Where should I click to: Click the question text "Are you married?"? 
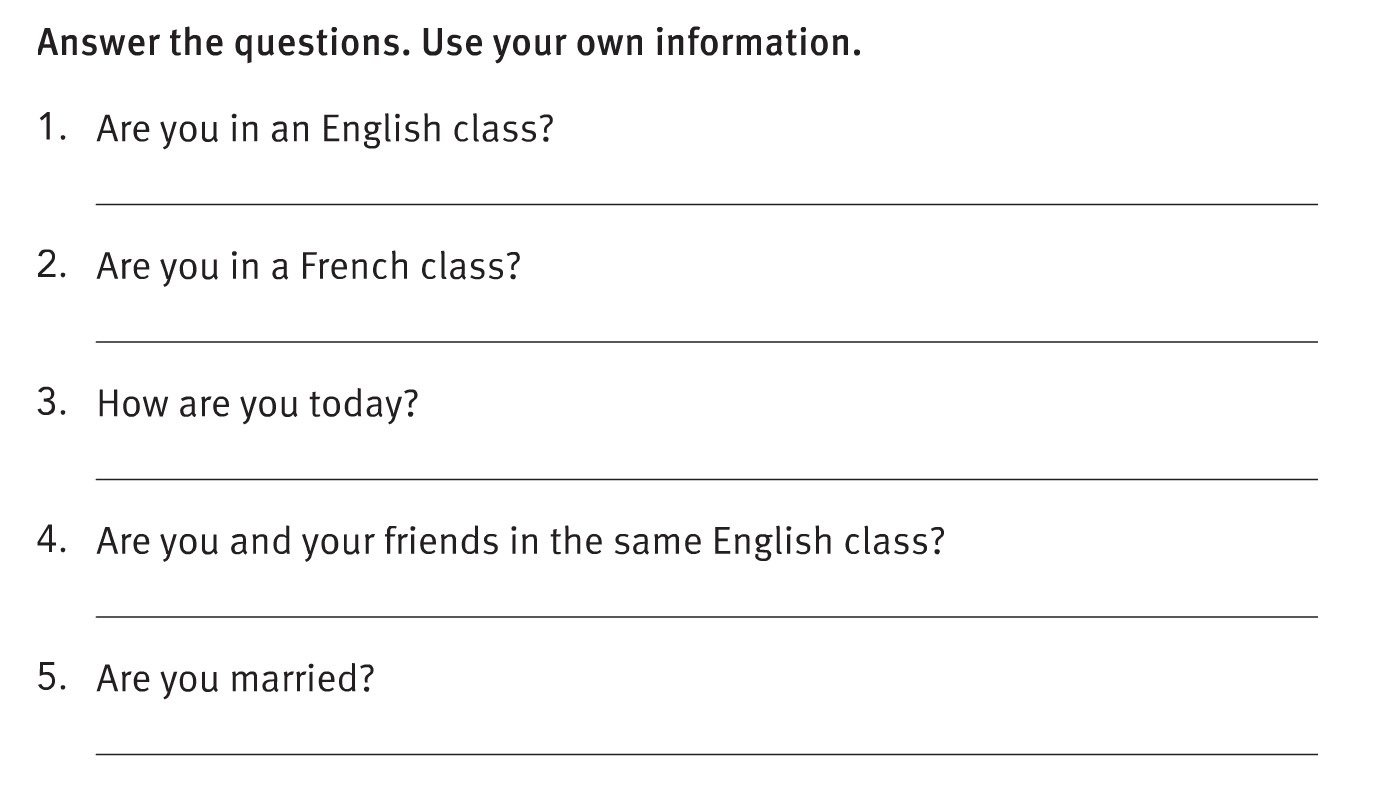[235, 679]
